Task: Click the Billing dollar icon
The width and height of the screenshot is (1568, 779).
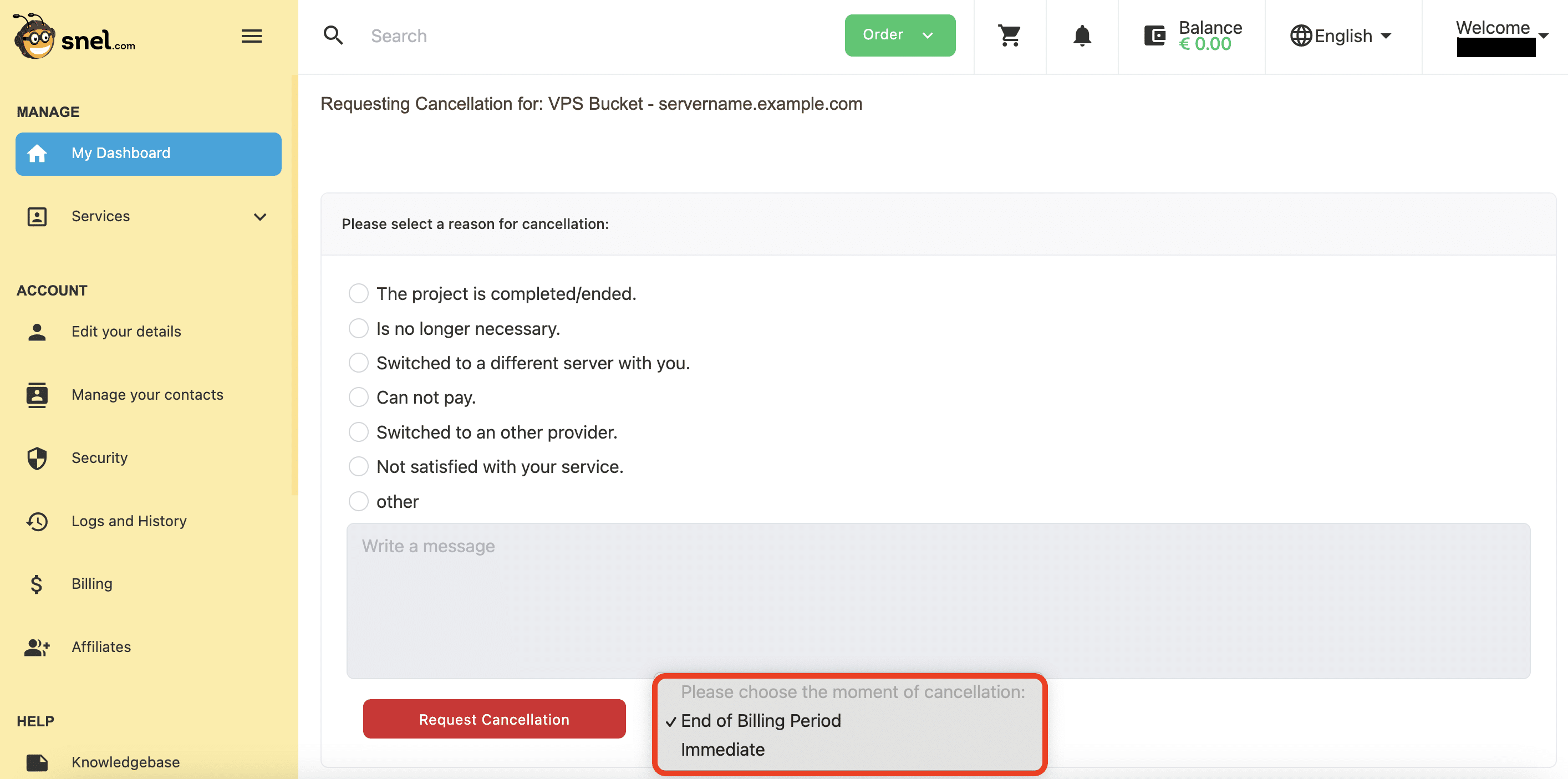Action: point(37,584)
